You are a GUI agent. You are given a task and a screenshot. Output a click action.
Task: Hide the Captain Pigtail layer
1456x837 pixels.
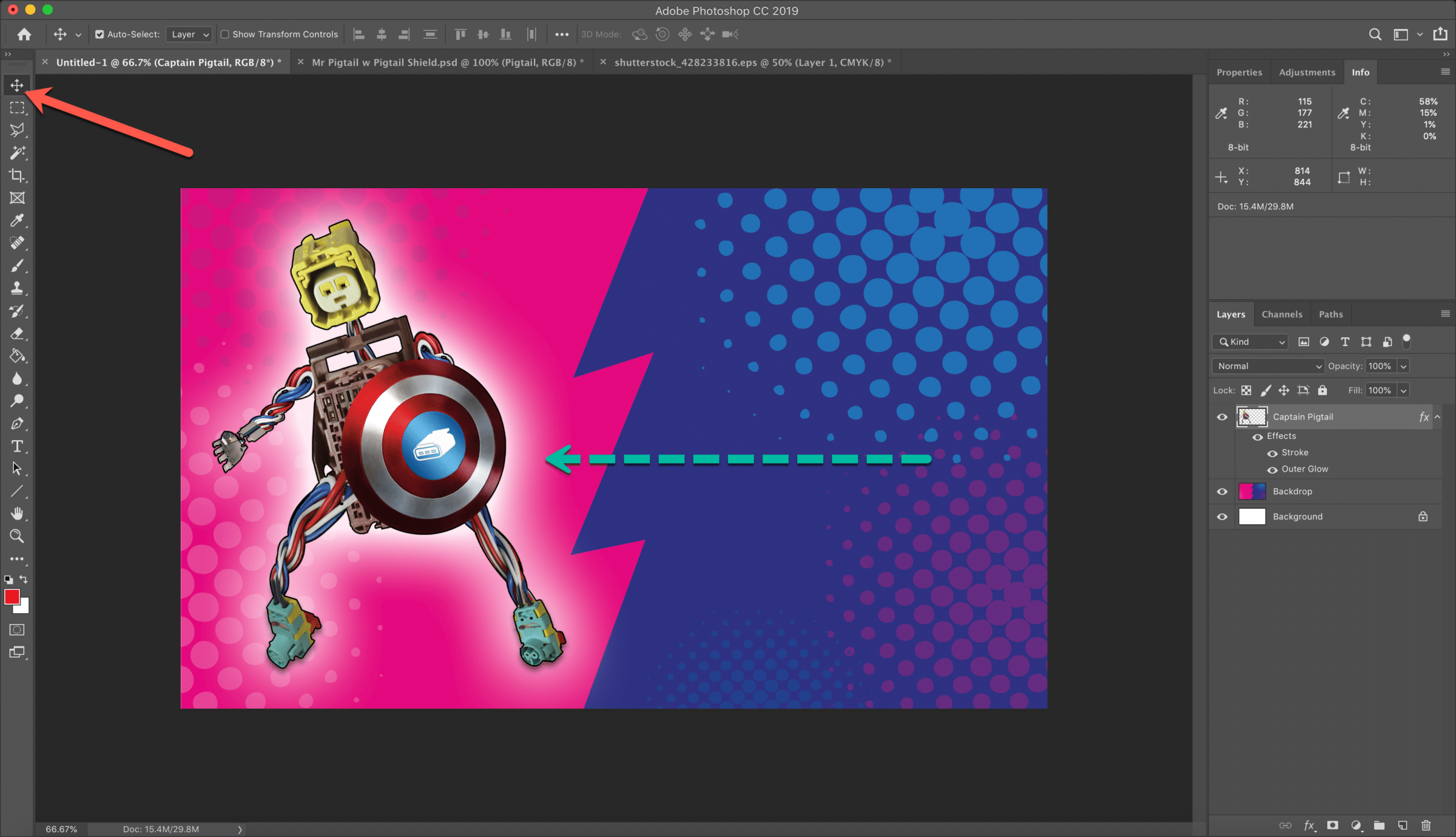(1222, 417)
